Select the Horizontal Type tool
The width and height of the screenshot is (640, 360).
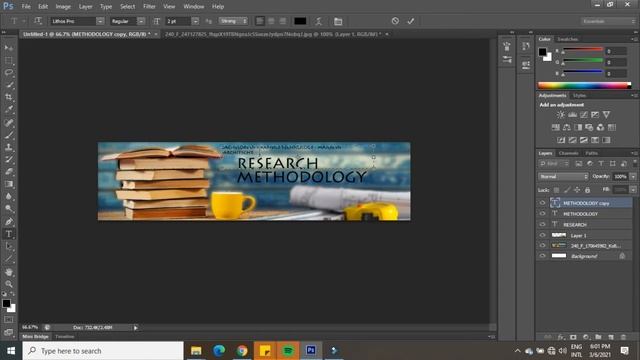9,234
